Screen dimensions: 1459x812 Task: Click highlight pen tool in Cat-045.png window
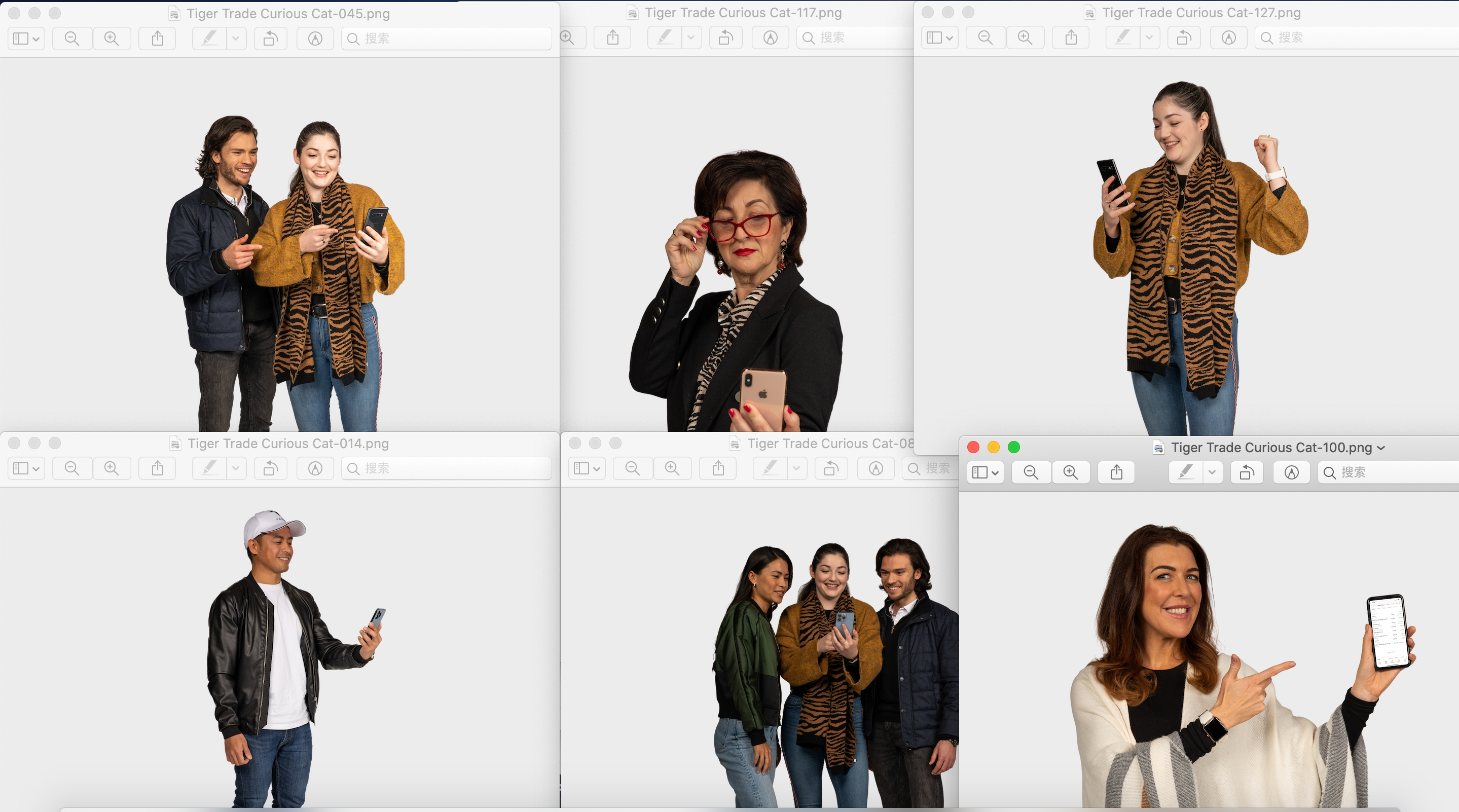(209, 39)
